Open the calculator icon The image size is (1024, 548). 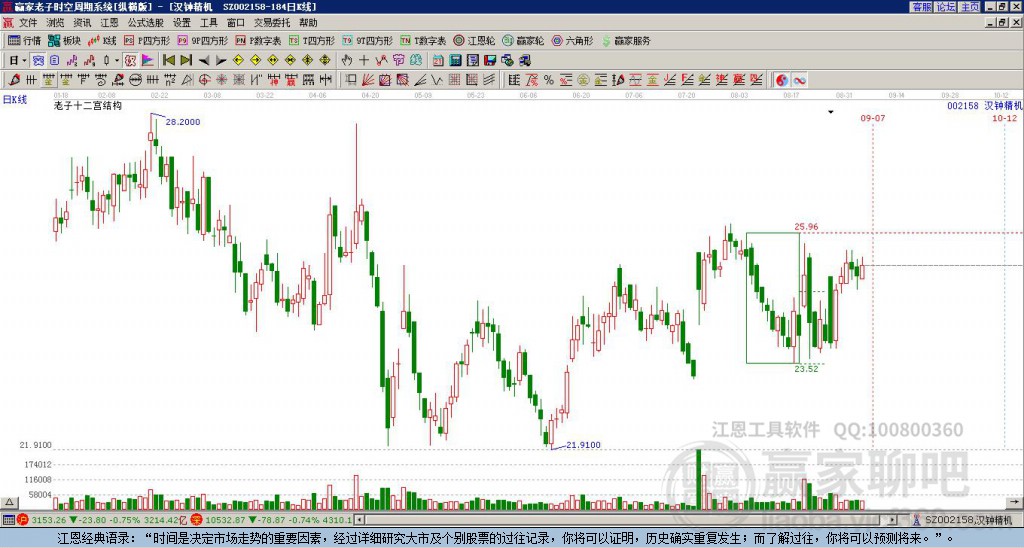click(455, 61)
